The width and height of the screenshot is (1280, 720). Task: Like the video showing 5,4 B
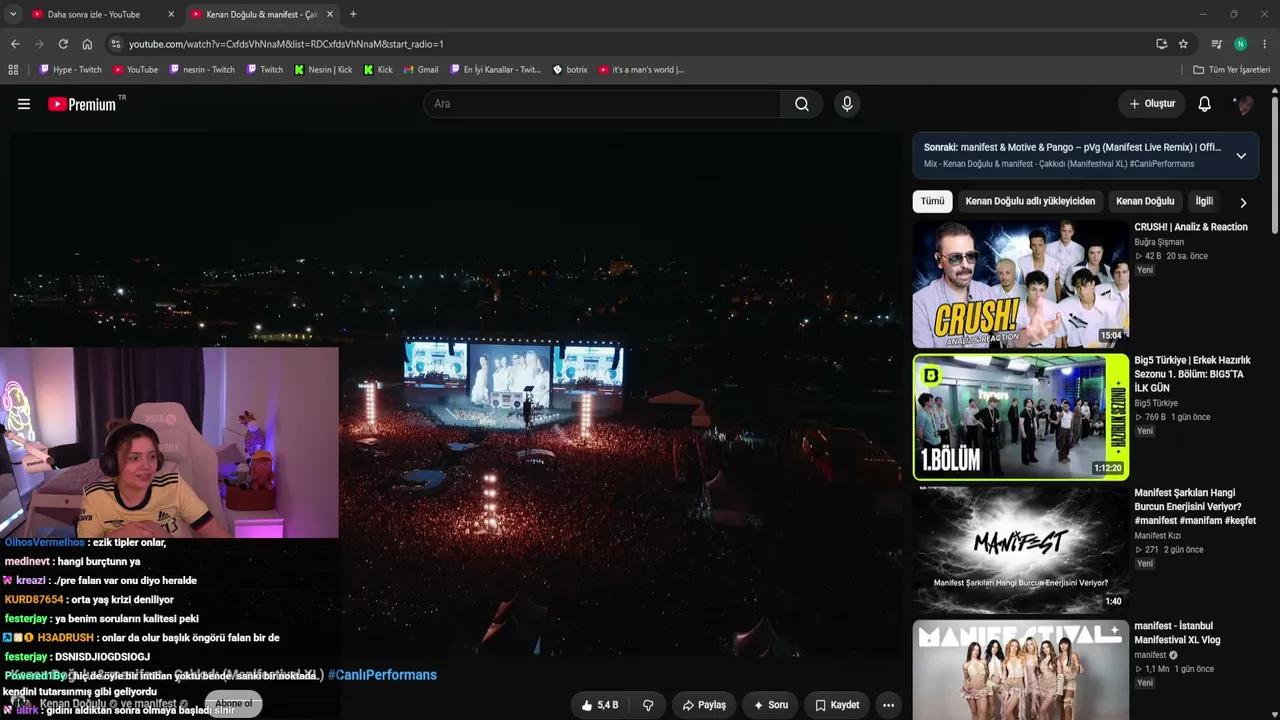[600, 705]
